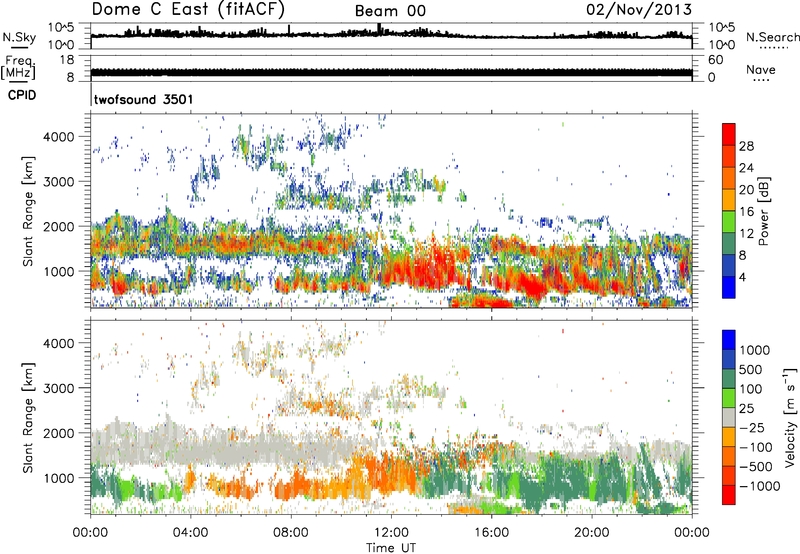The height and width of the screenshot is (554, 800).
Task: Click the Power [dB] colorbar red segment
Action: tap(729, 135)
